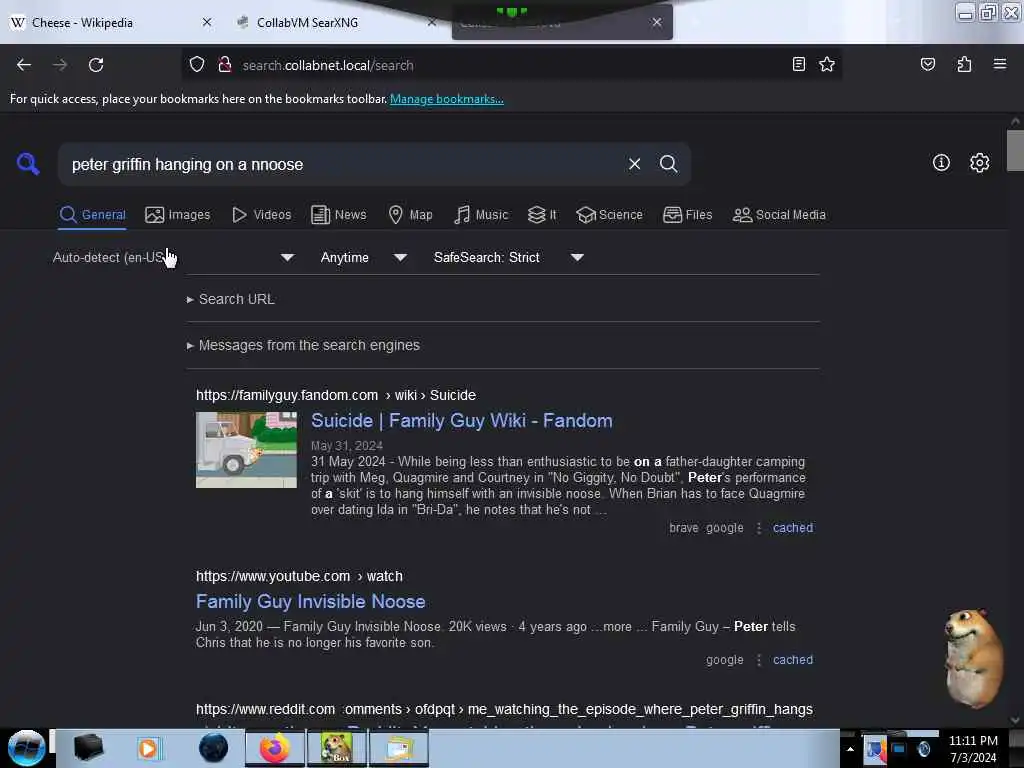Open Firefox from the taskbar

(x=275, y=748)
